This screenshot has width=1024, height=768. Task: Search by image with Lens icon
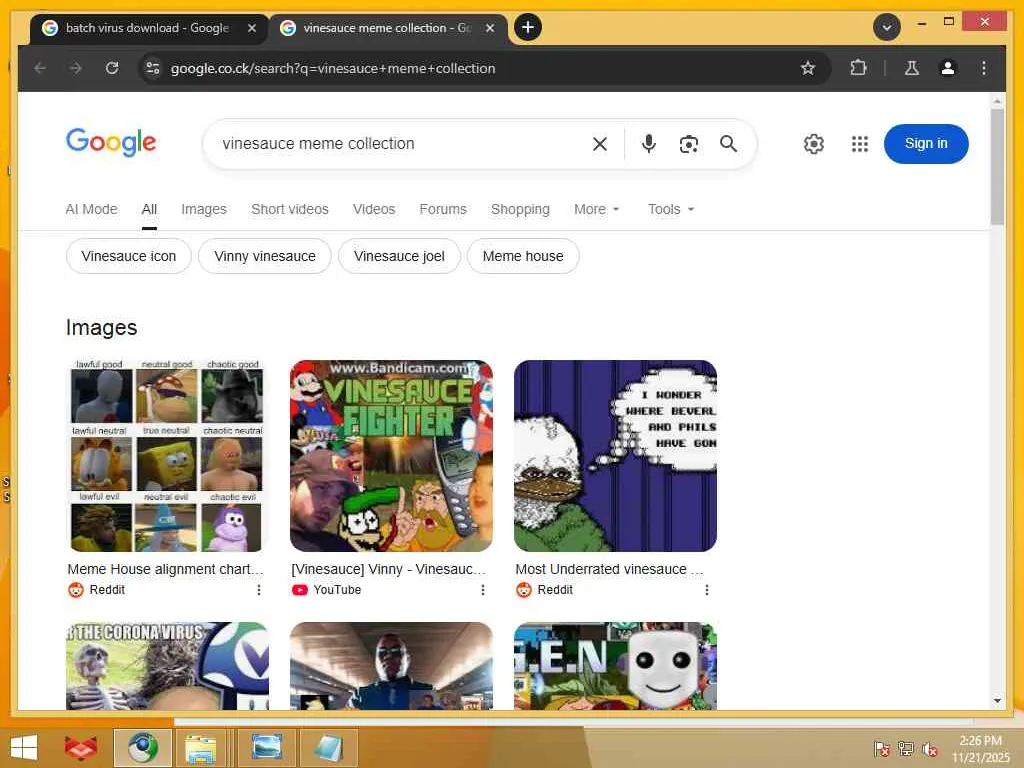pos(688,144)
